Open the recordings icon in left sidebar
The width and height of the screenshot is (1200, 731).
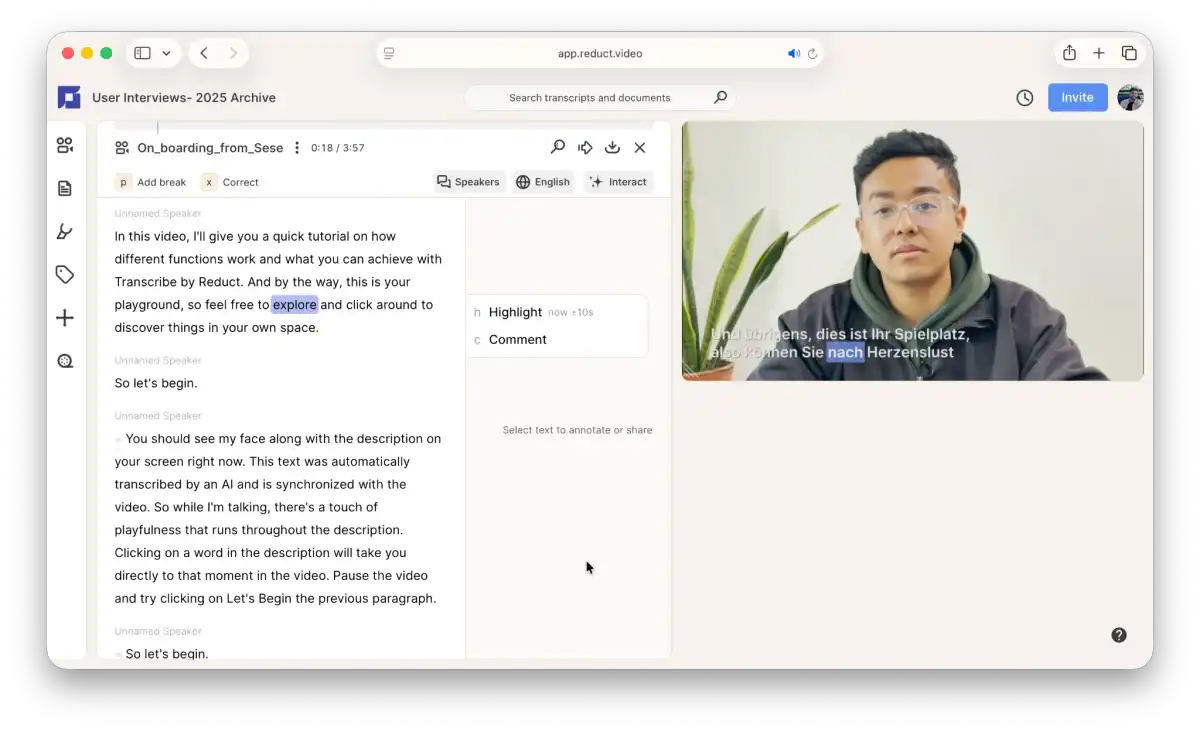click(x=65, y=145)
